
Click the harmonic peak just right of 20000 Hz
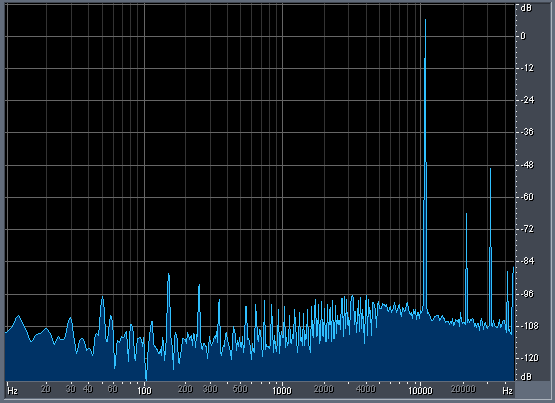467,215
